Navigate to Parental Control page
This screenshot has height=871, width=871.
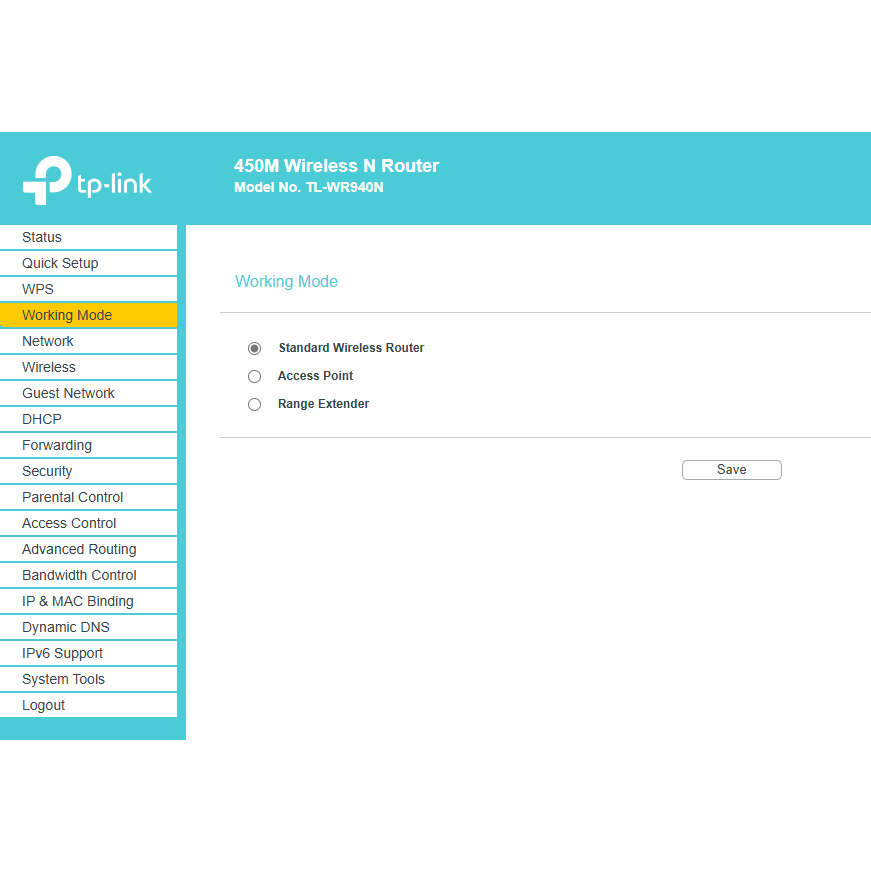click(73, 497)
